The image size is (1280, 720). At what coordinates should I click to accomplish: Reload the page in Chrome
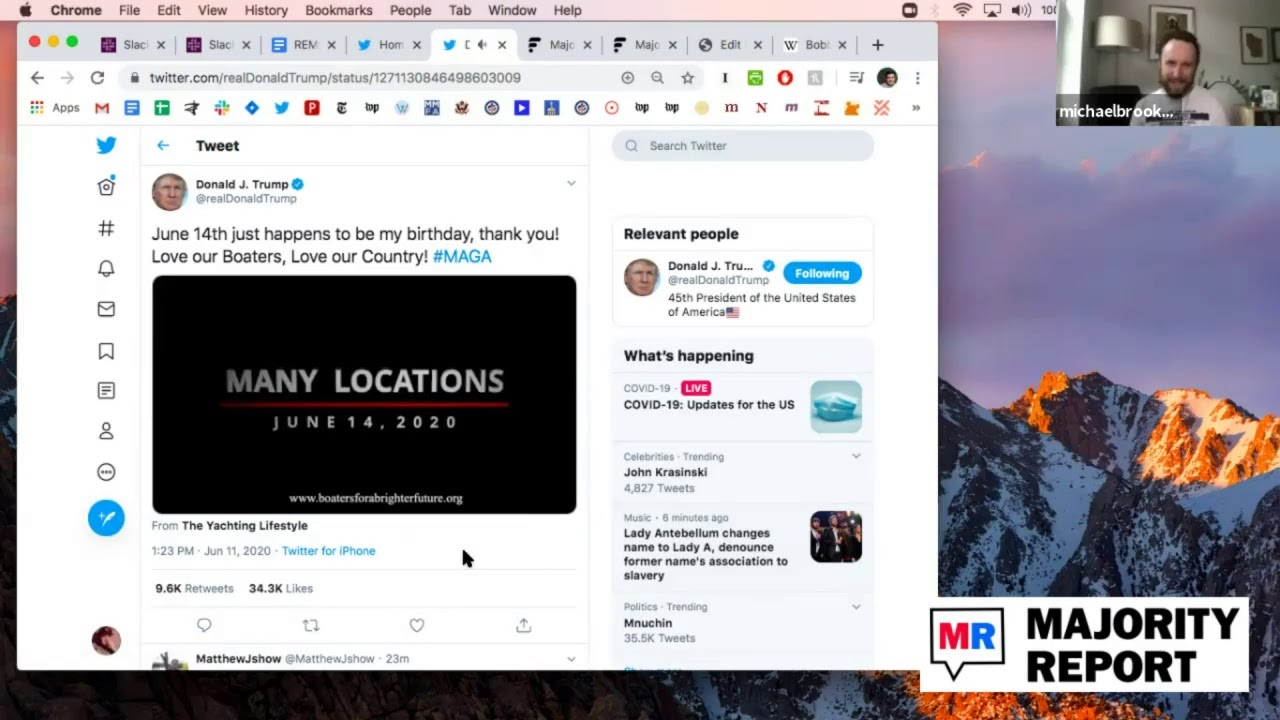97,78
